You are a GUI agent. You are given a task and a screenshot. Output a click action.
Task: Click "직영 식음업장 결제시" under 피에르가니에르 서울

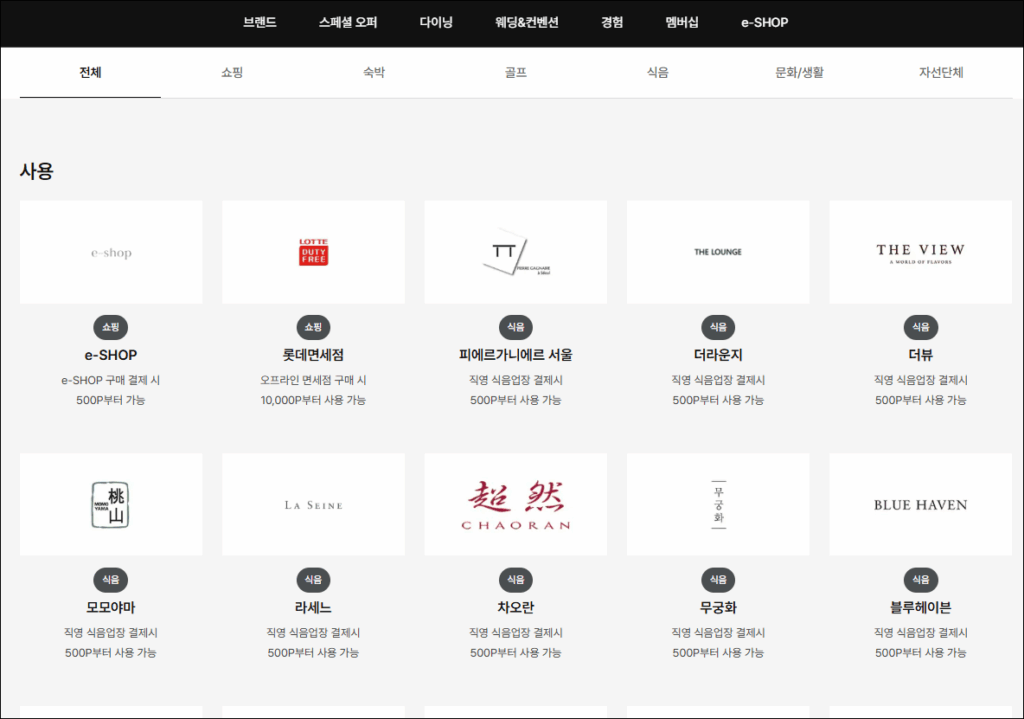pos(516,380)
